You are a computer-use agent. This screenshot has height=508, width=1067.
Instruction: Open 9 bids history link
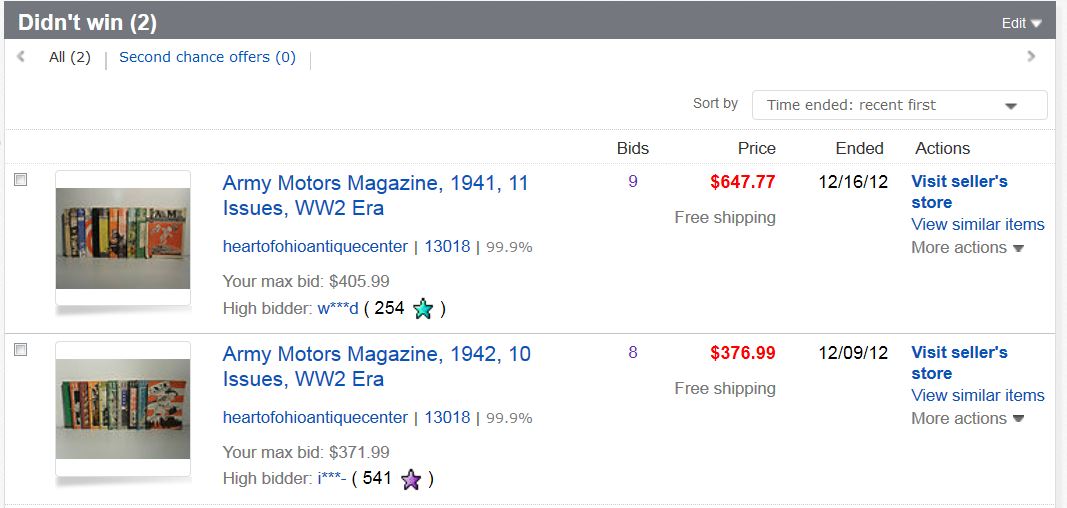point(632,182)
